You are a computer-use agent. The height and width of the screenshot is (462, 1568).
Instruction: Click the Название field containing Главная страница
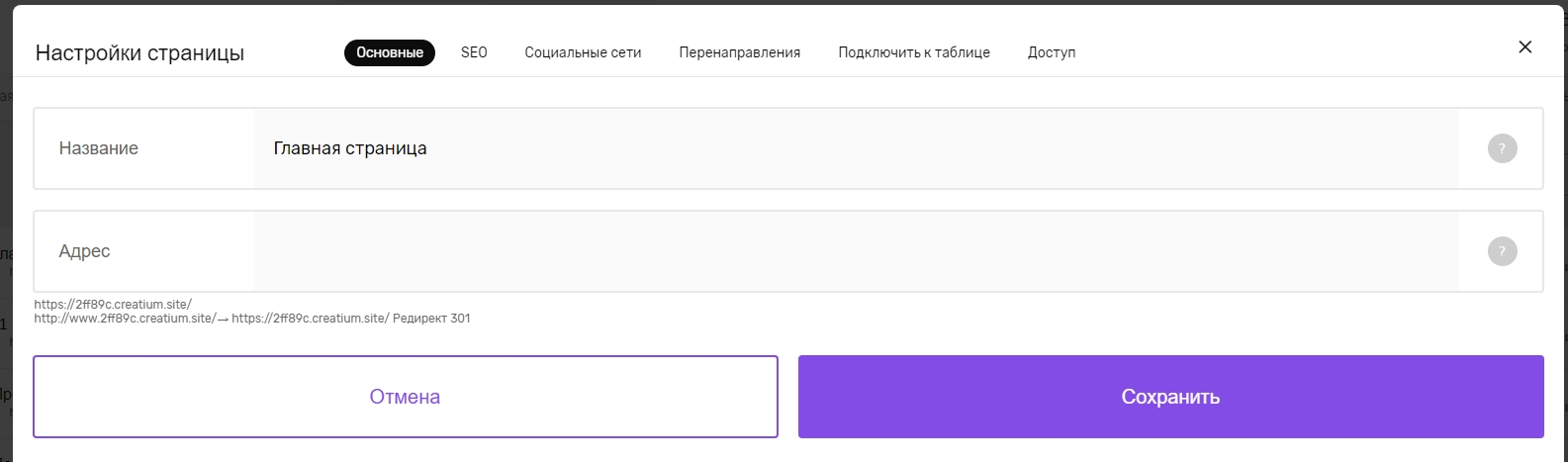(856, 148)
